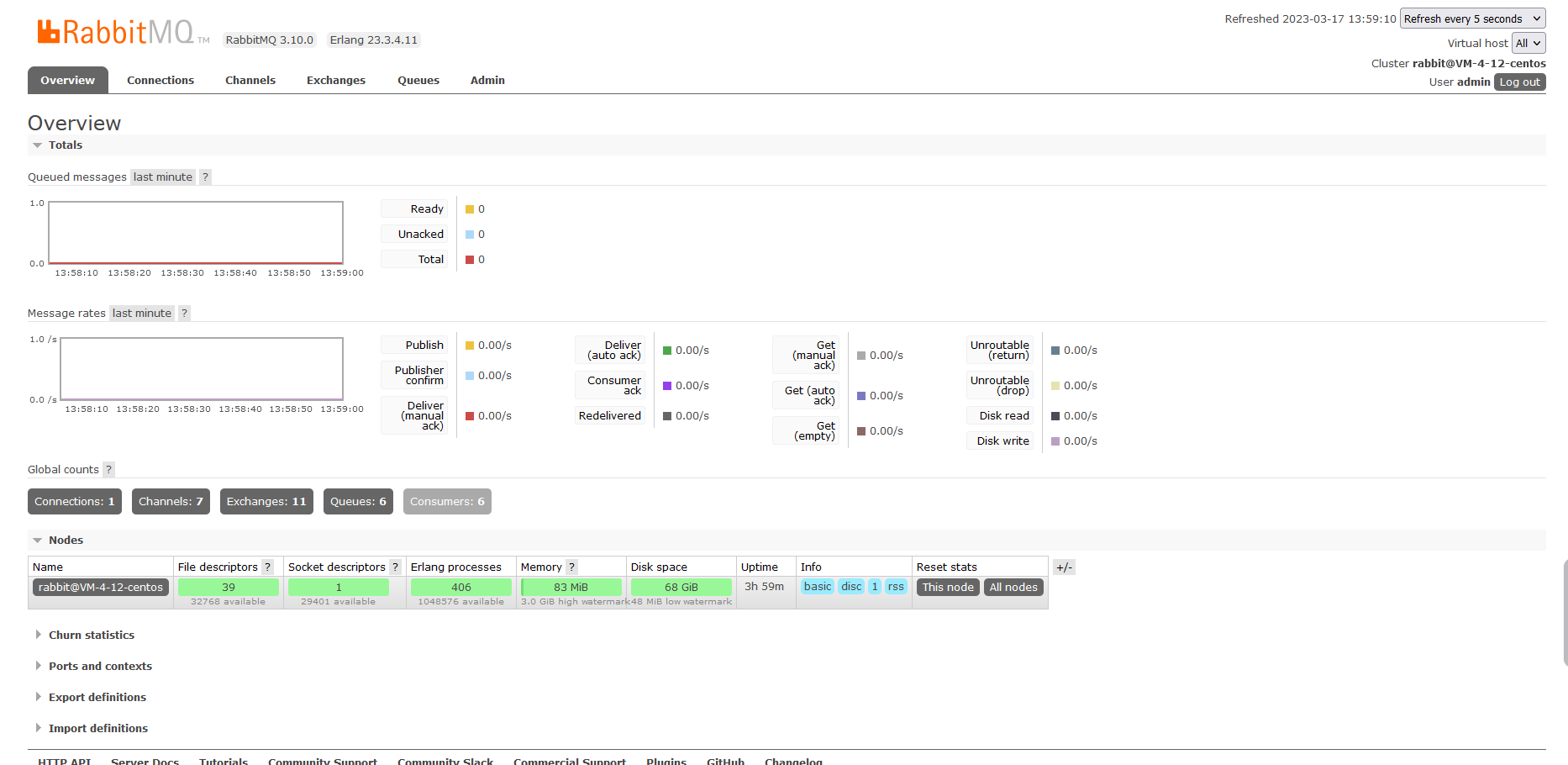Click the memory usage bar 83 MiB
Screen dimensions: 1568x765
point(571,587)
